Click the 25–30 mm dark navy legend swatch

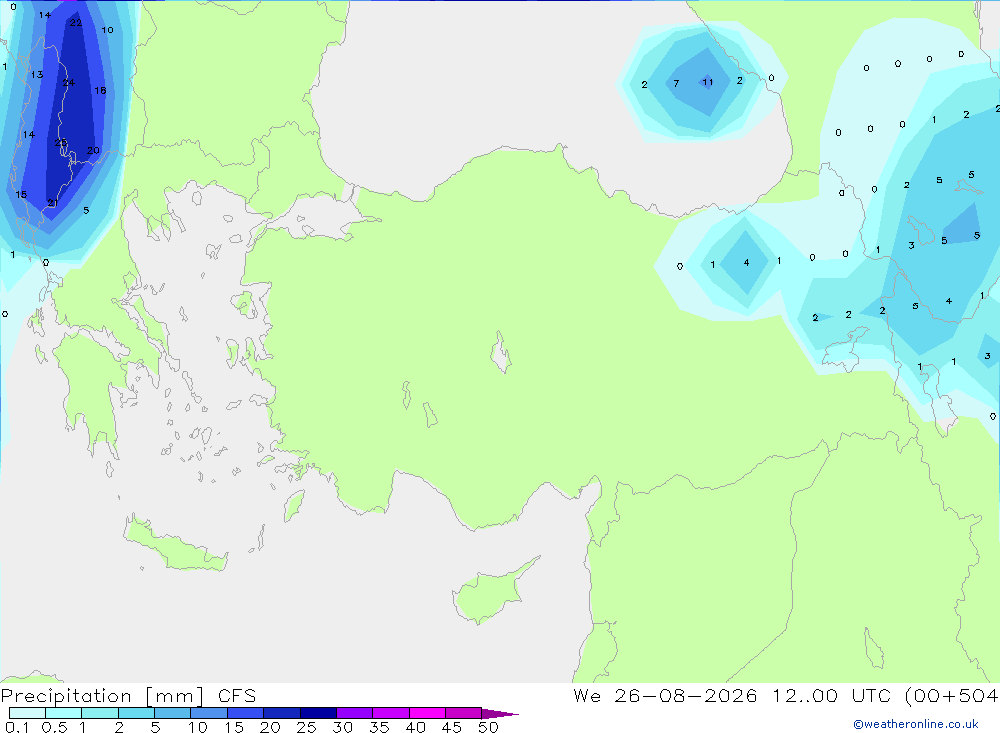318,713
